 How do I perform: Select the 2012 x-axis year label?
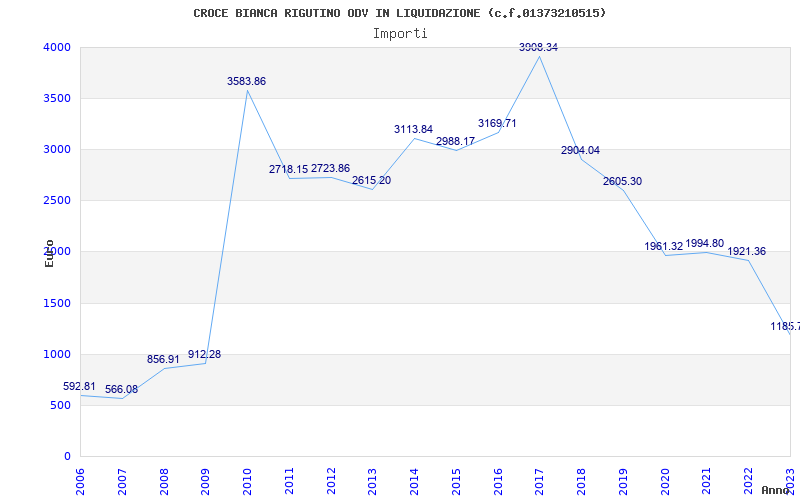pos(331,482)
